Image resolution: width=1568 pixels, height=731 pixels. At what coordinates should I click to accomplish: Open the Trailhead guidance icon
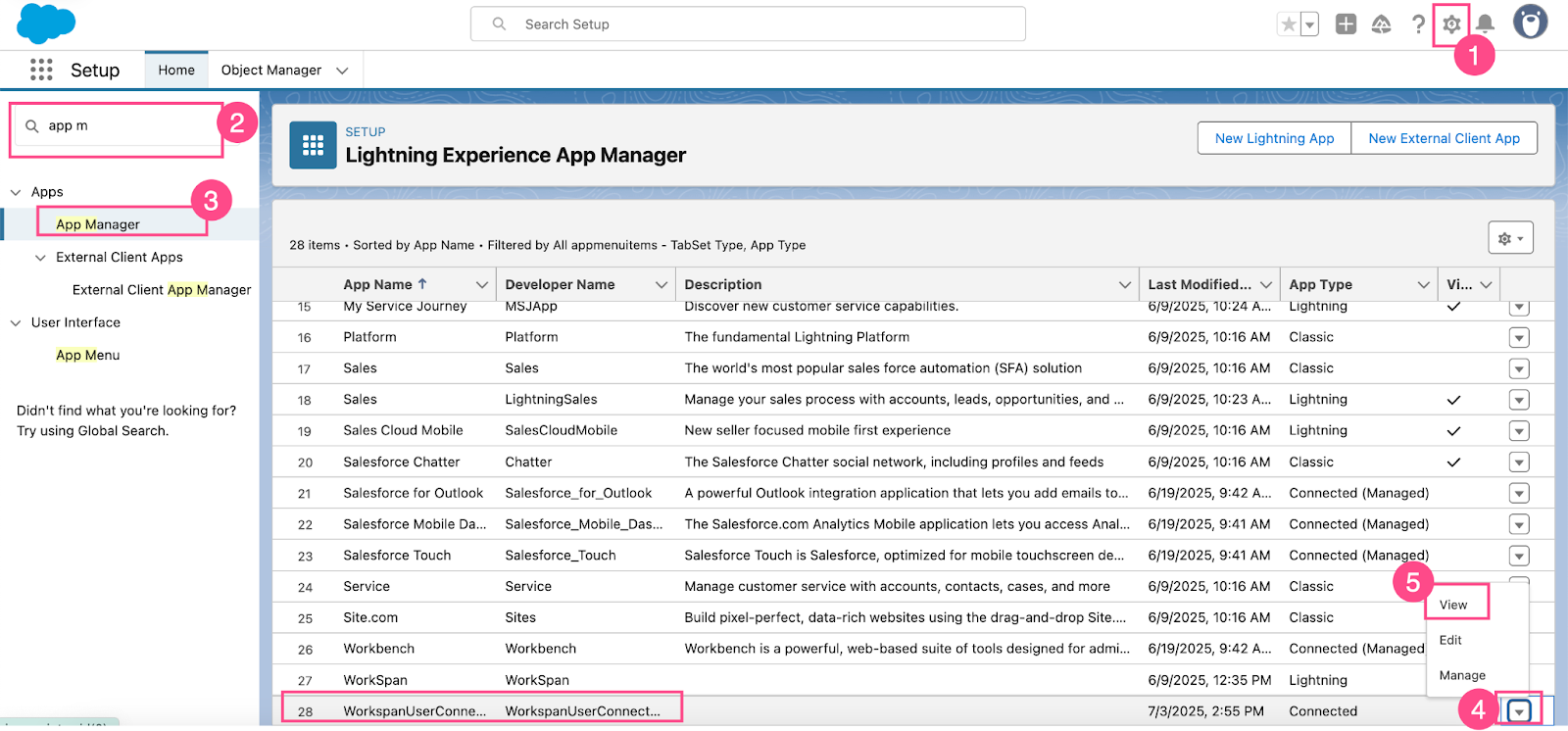(x=1381, y=24)
